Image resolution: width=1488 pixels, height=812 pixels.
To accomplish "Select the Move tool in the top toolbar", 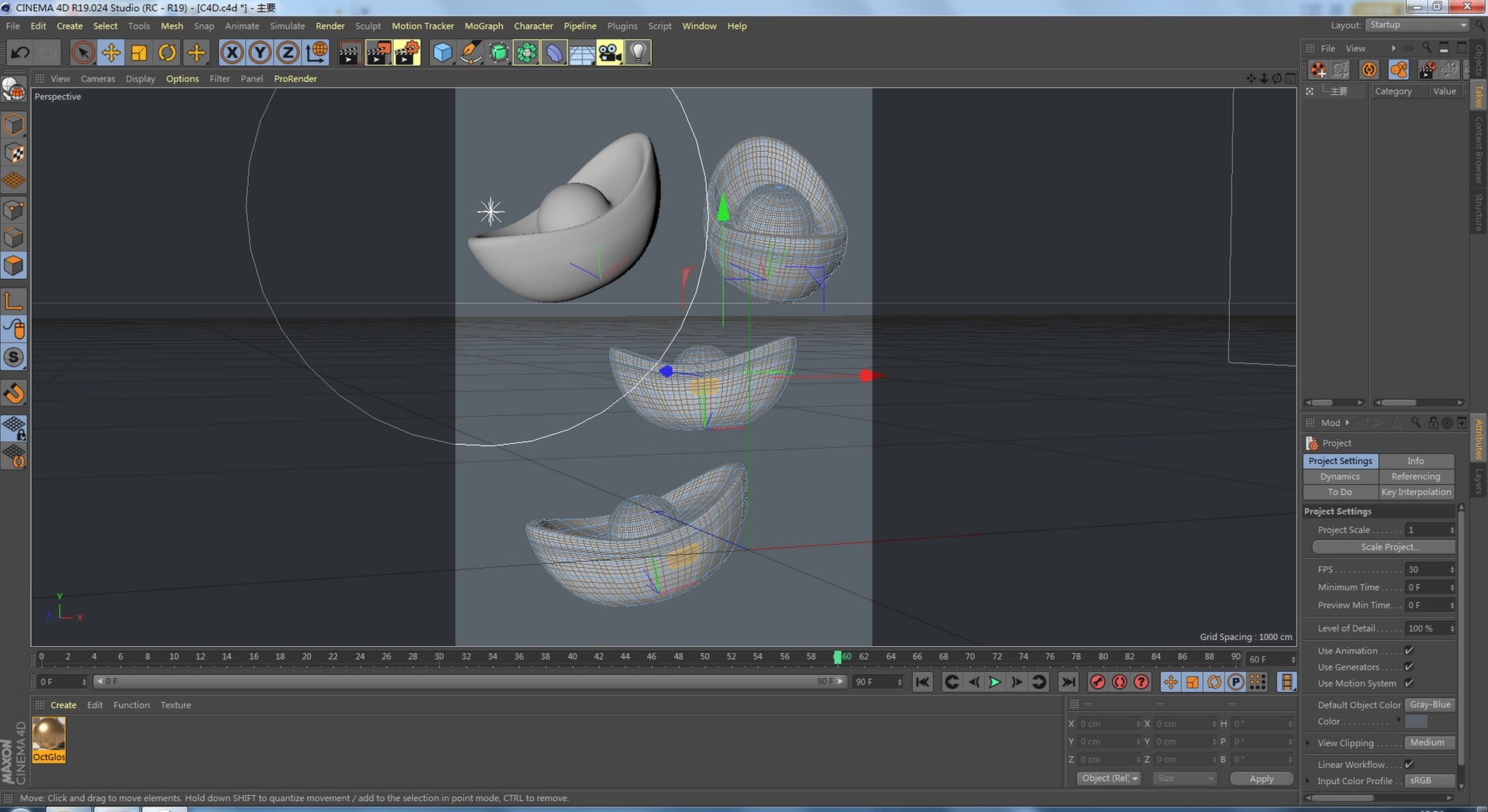I will [111, 53].
